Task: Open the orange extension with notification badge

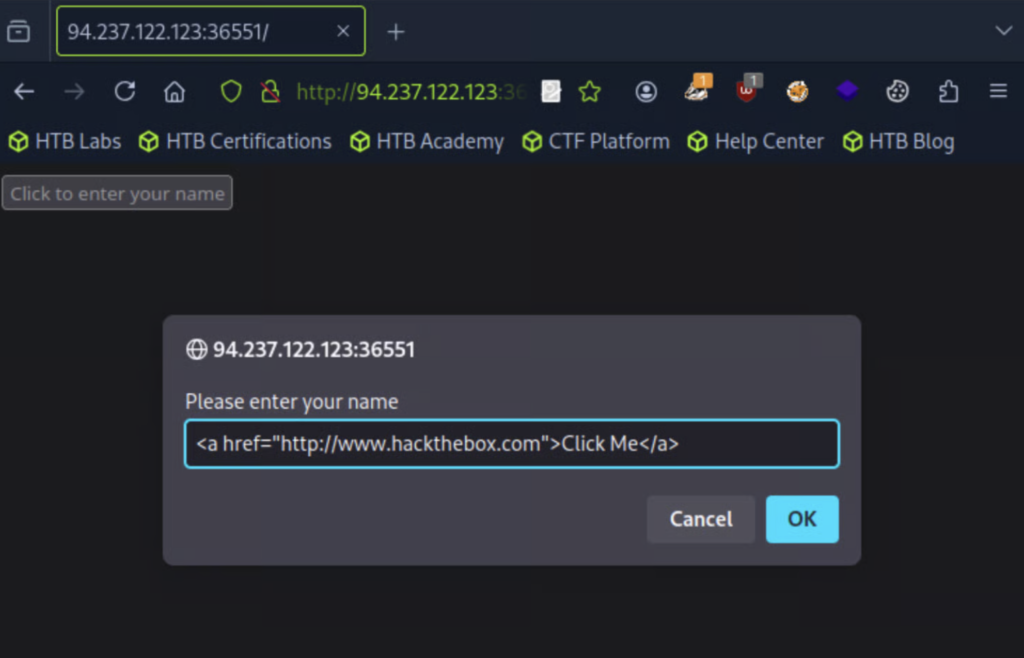Action: point(697,91)
